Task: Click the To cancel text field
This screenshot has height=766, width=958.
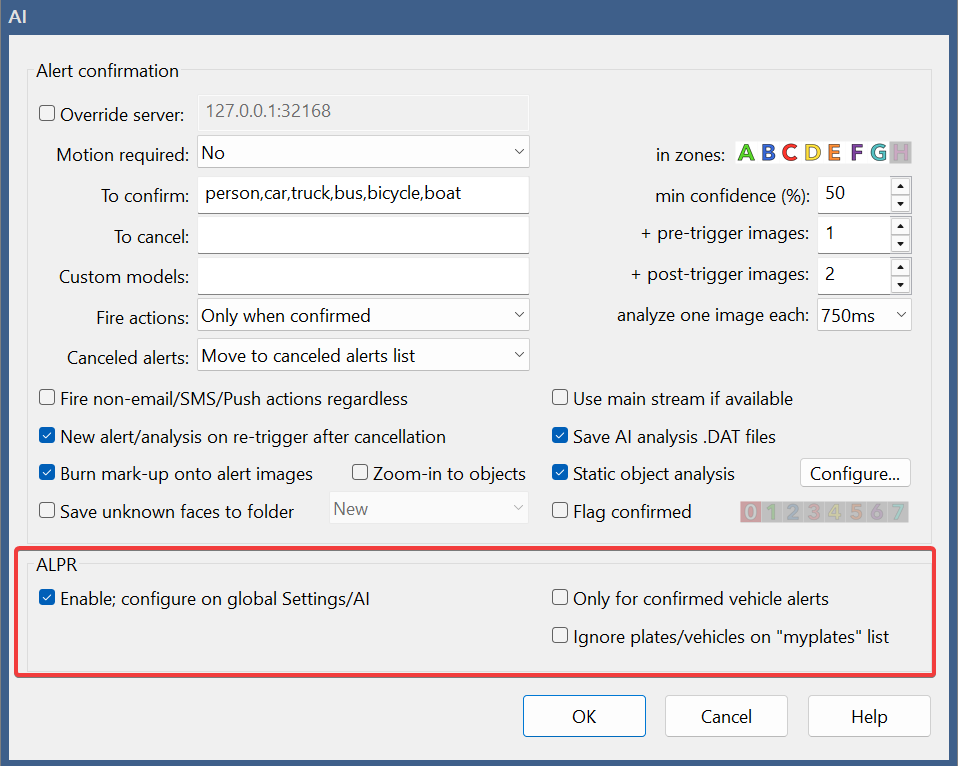Action: (363, 236)
